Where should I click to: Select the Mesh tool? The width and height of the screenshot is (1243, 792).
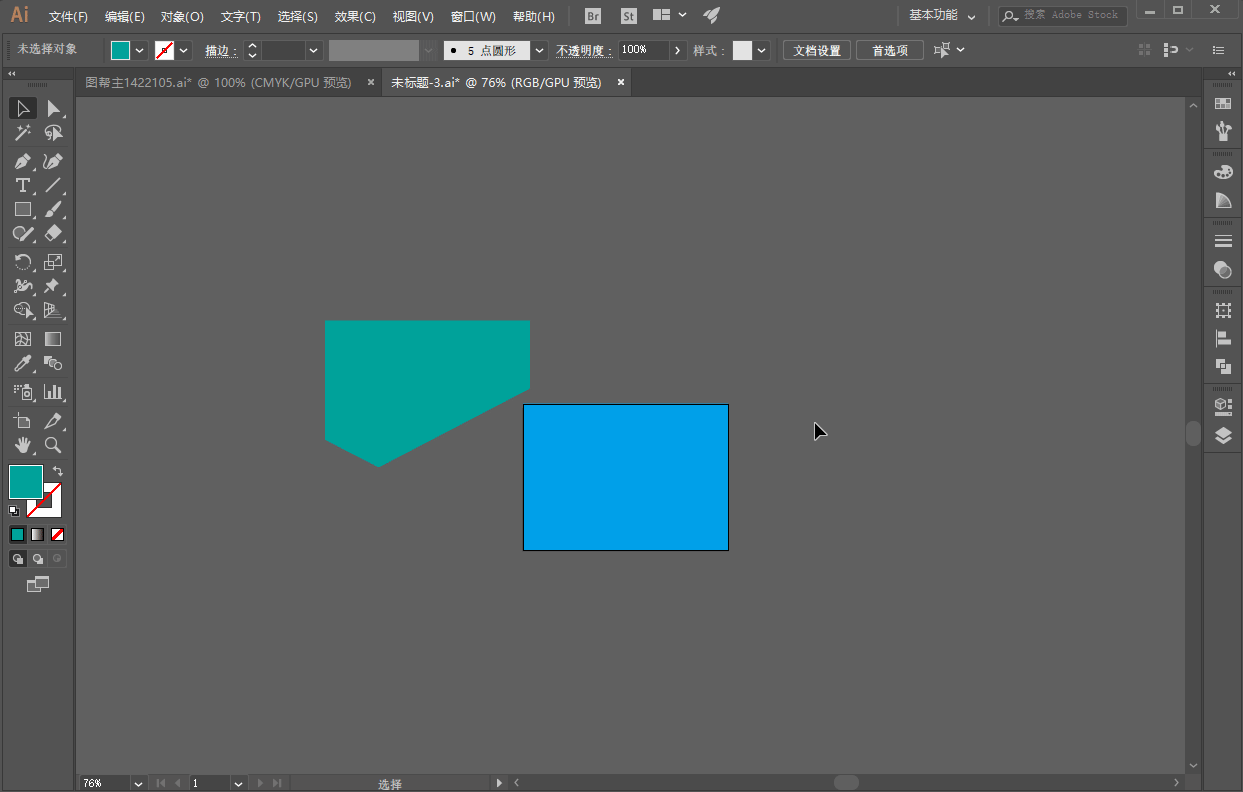click(23, 339)
